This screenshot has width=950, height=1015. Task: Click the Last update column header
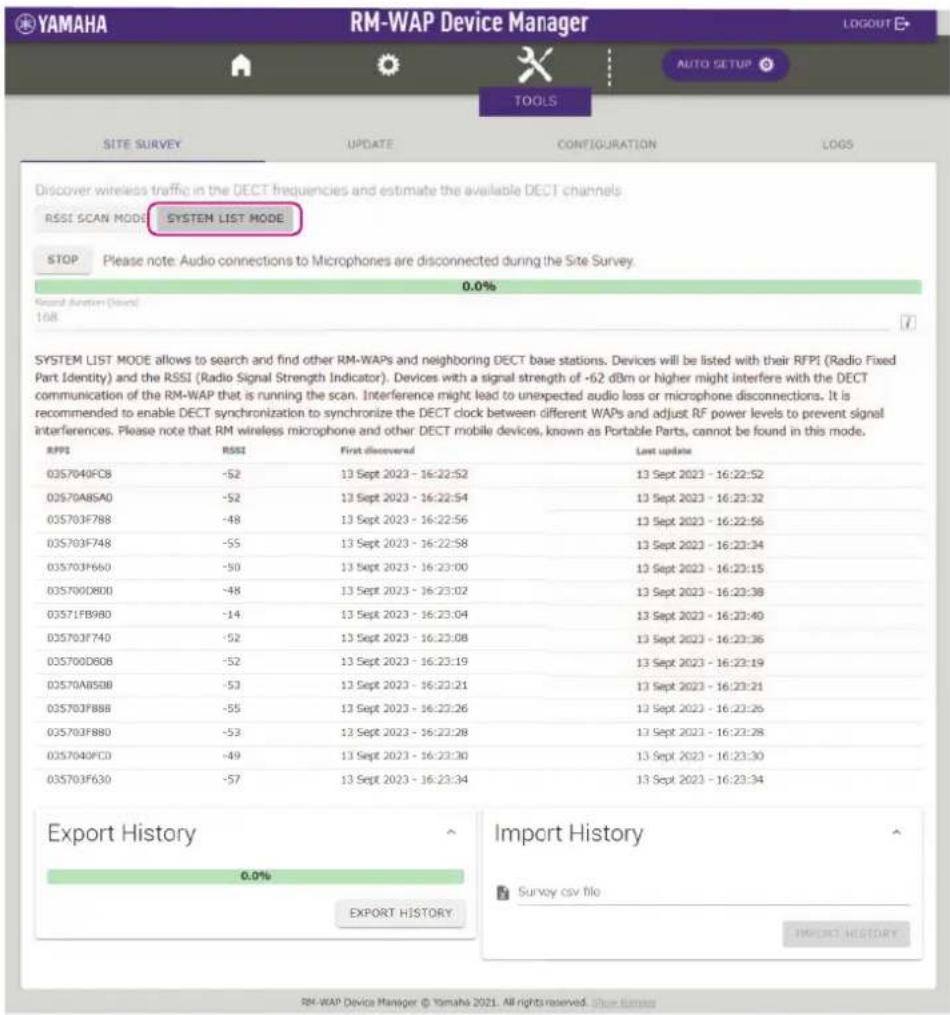click(x=663, y=451)
